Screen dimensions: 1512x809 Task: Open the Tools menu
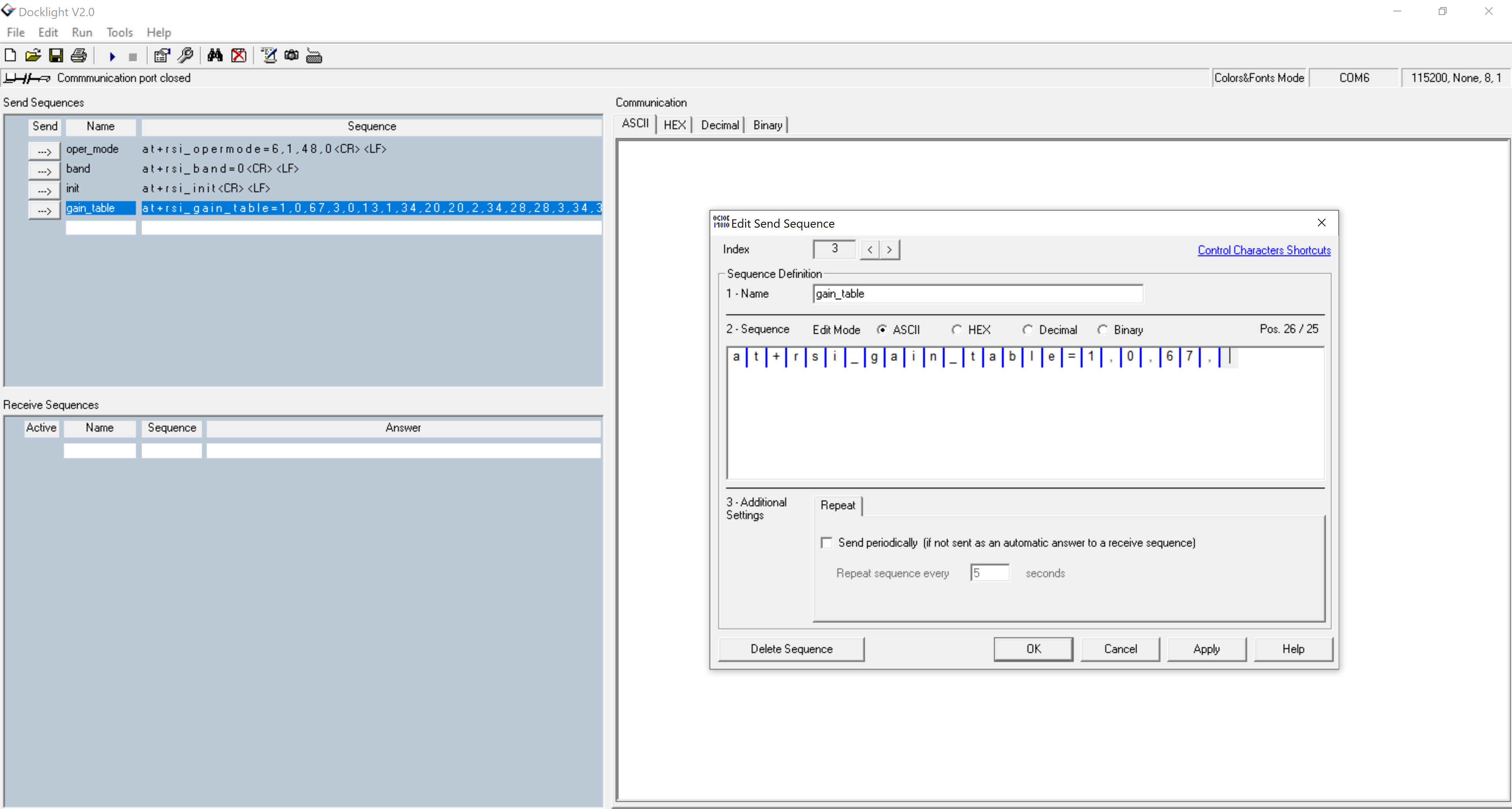(119, 32)
